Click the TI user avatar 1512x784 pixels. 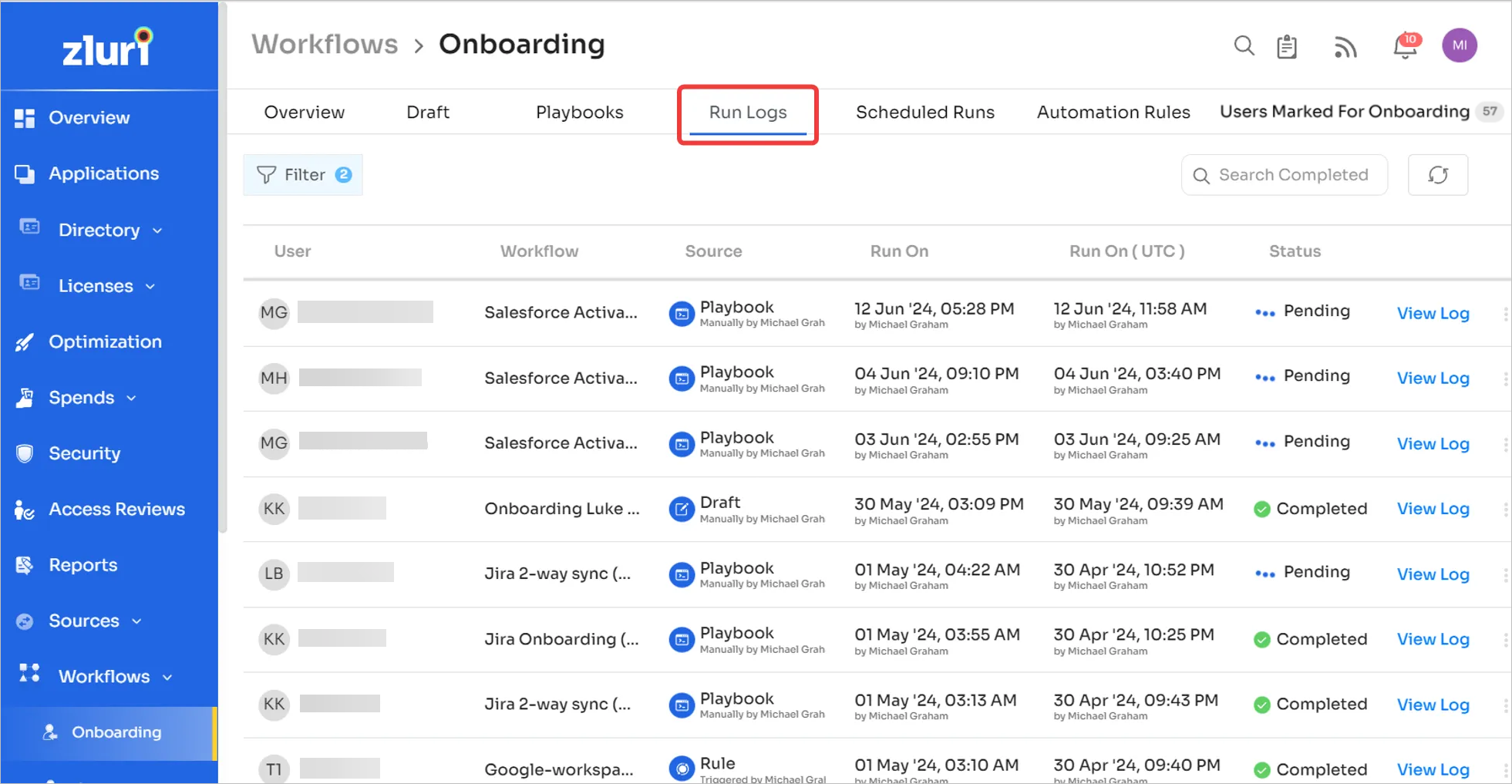tap(274, 769)
